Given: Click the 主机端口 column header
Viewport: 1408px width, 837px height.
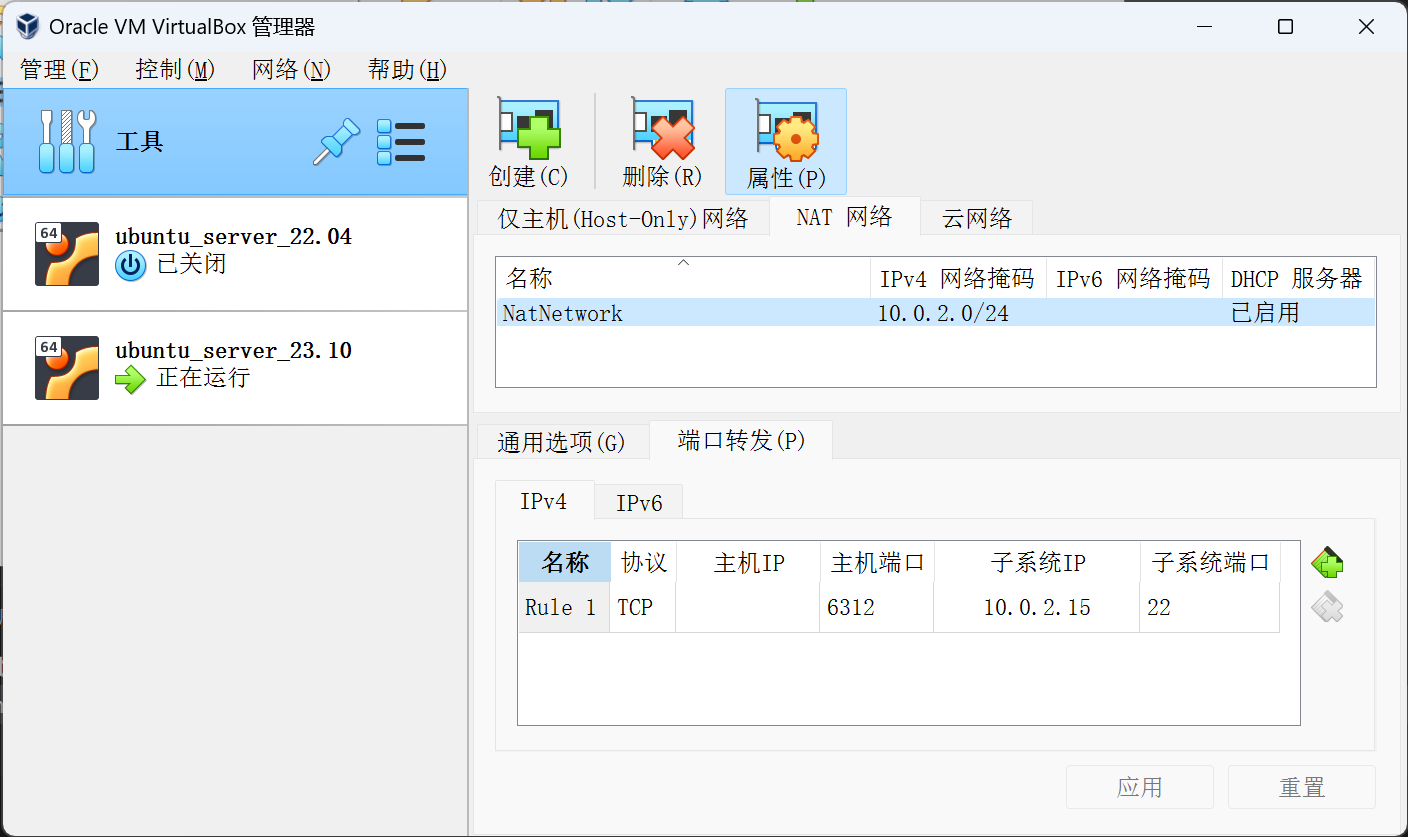Looking at the screenshot, I should [877, 562].
